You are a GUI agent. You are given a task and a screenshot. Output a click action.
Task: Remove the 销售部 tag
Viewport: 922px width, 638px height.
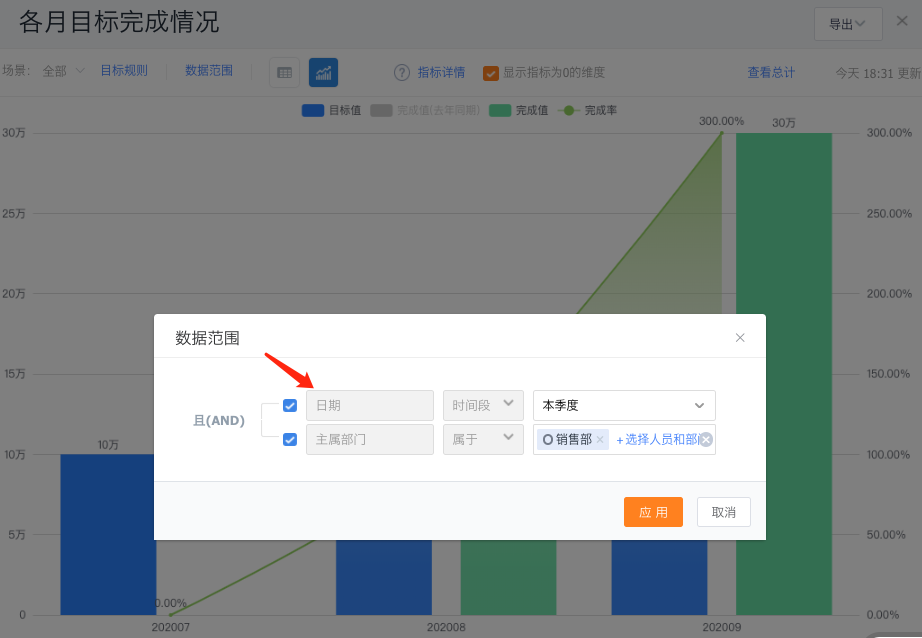600,440
